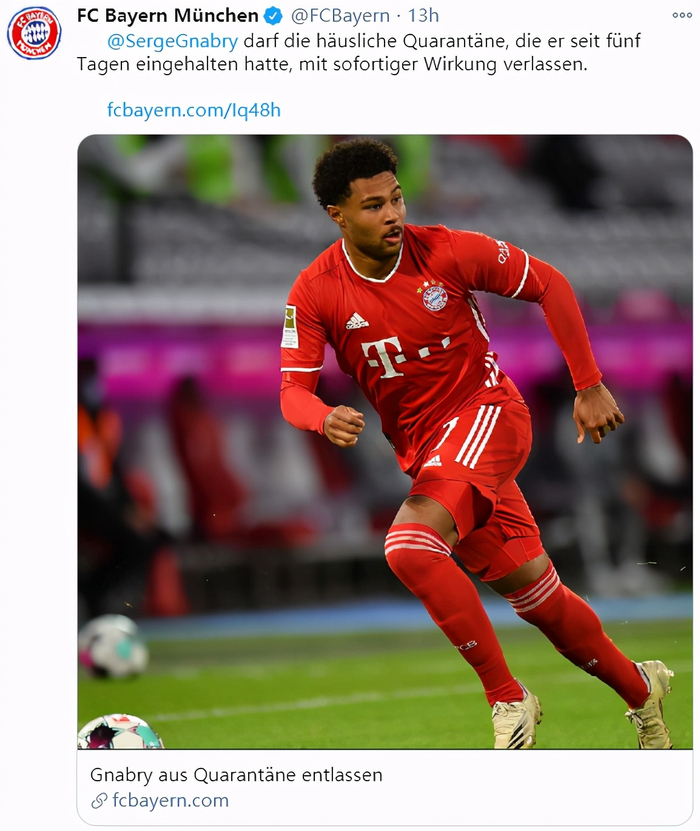Open the @SergeGnabry mention
Image resolution: width=700 pixels, height=831 pixels.
pyautogui.click(x=172, y=41)
